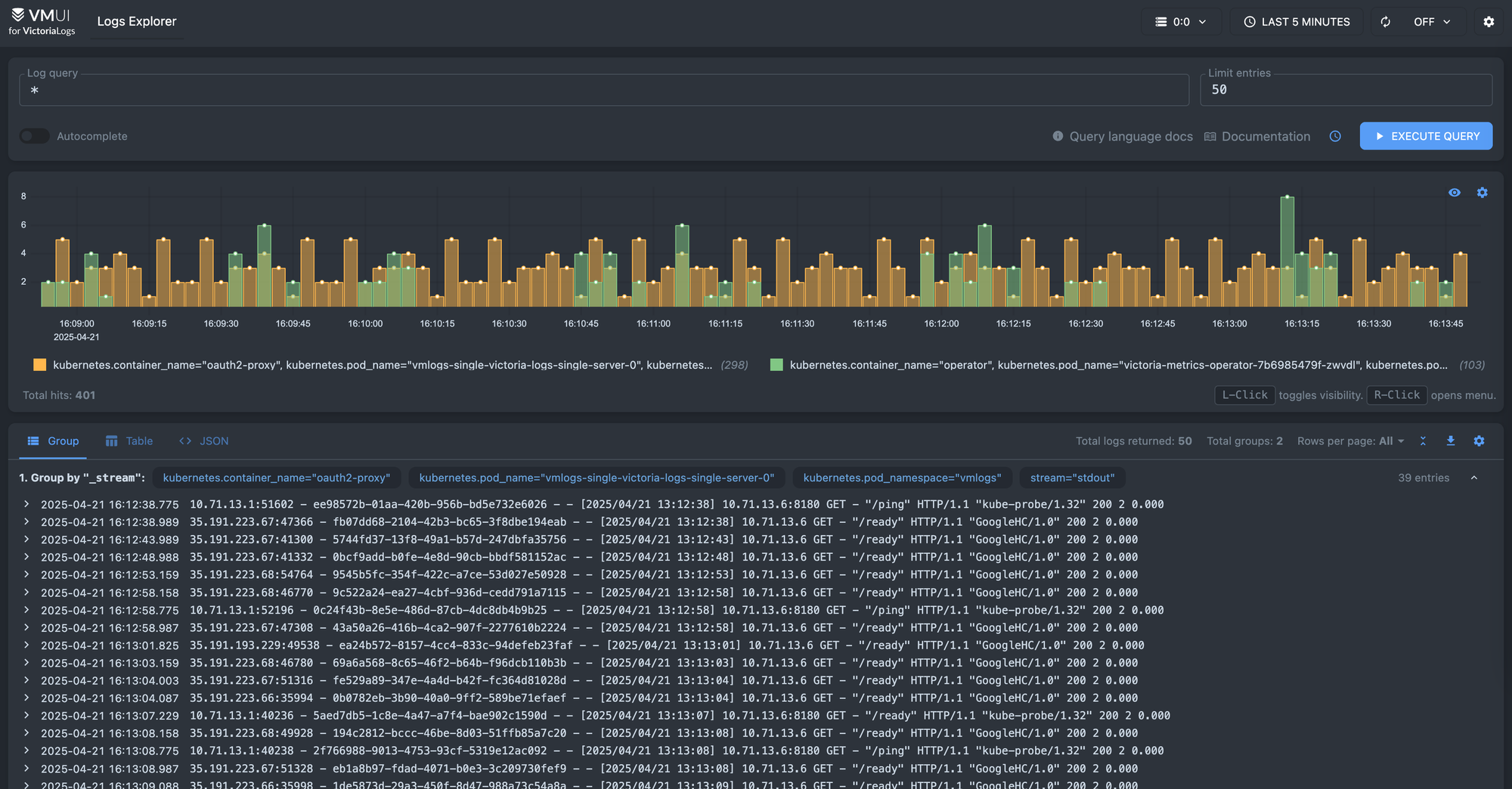
Task: Expand log entry 16:13:01.825
Action: click(x=26, y=645)
